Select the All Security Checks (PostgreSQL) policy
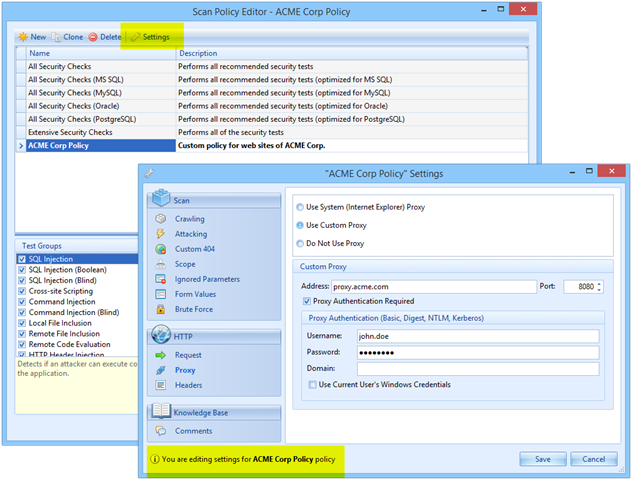The image size is (632, 480). pos(272,119)
